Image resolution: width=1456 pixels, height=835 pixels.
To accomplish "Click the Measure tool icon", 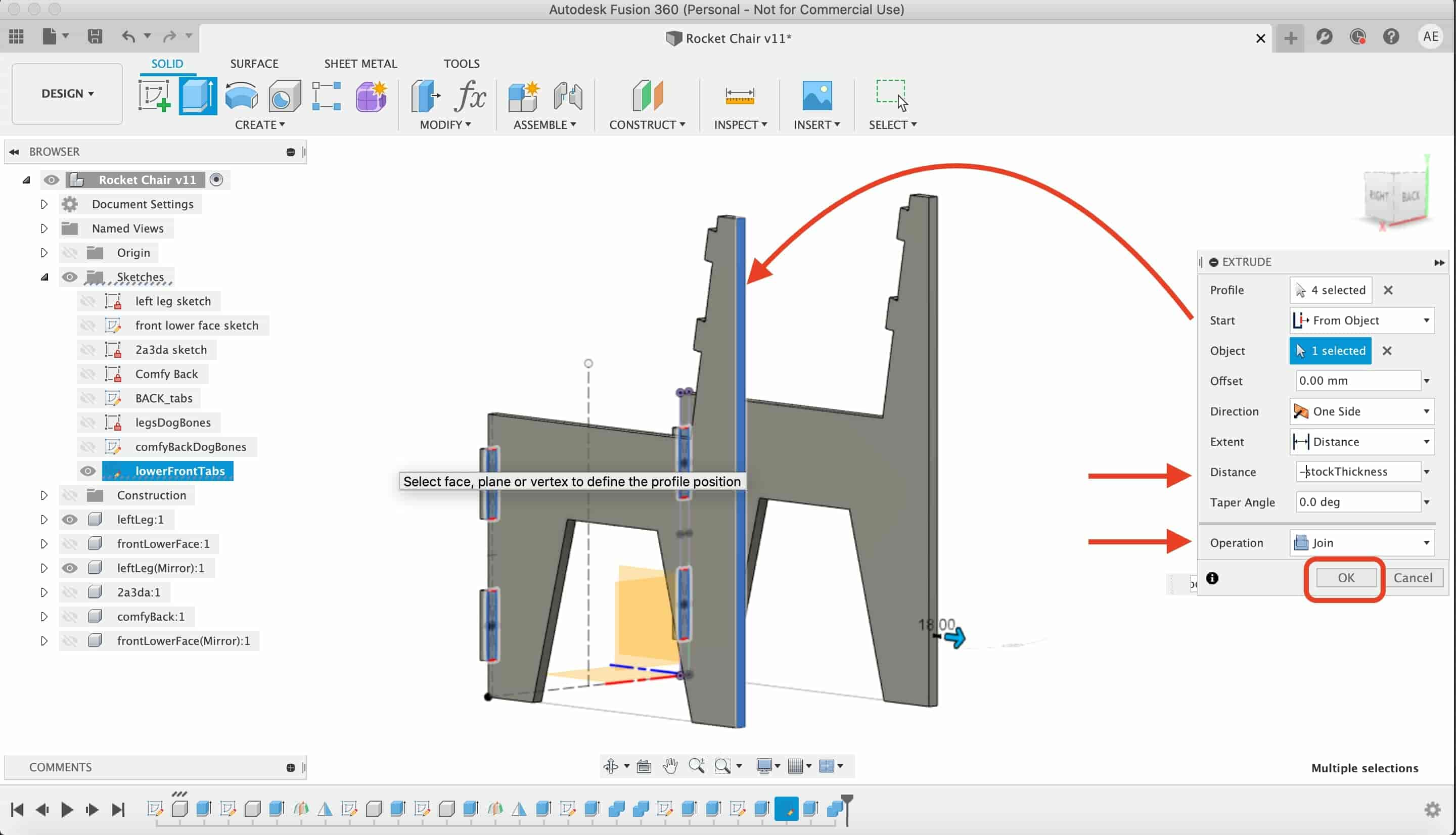I will (x=739, y=96).
